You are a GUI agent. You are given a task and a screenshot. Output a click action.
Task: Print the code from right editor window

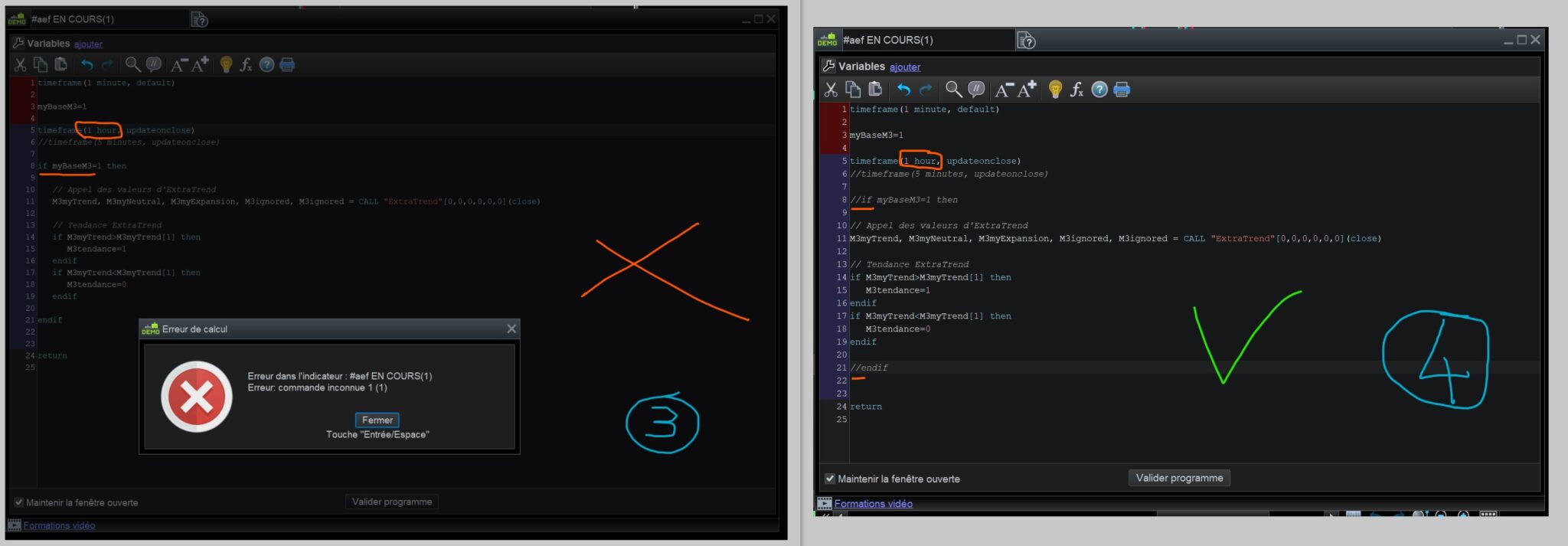[x=1122, y=90]
